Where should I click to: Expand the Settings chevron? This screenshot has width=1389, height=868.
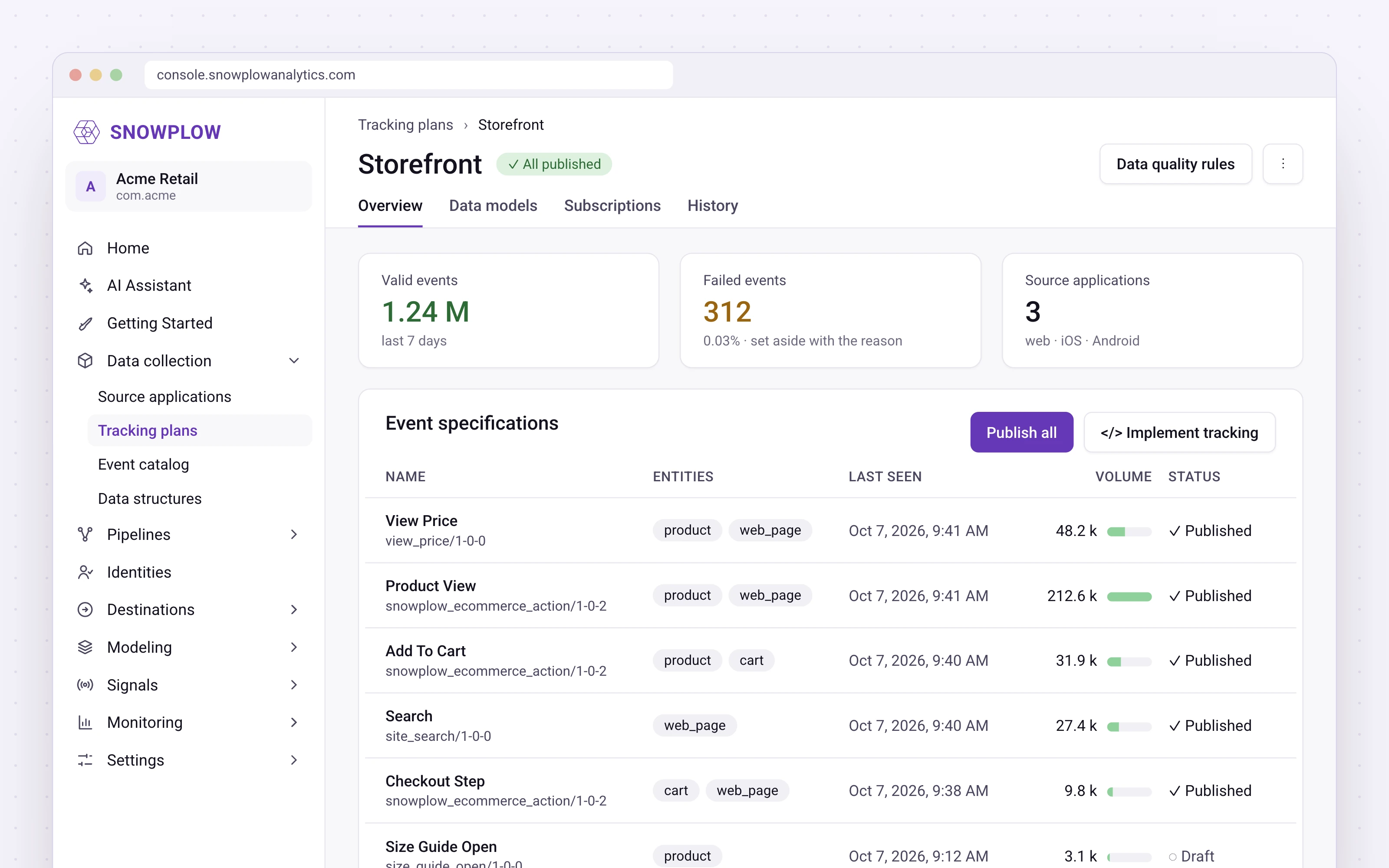point(294,760)
